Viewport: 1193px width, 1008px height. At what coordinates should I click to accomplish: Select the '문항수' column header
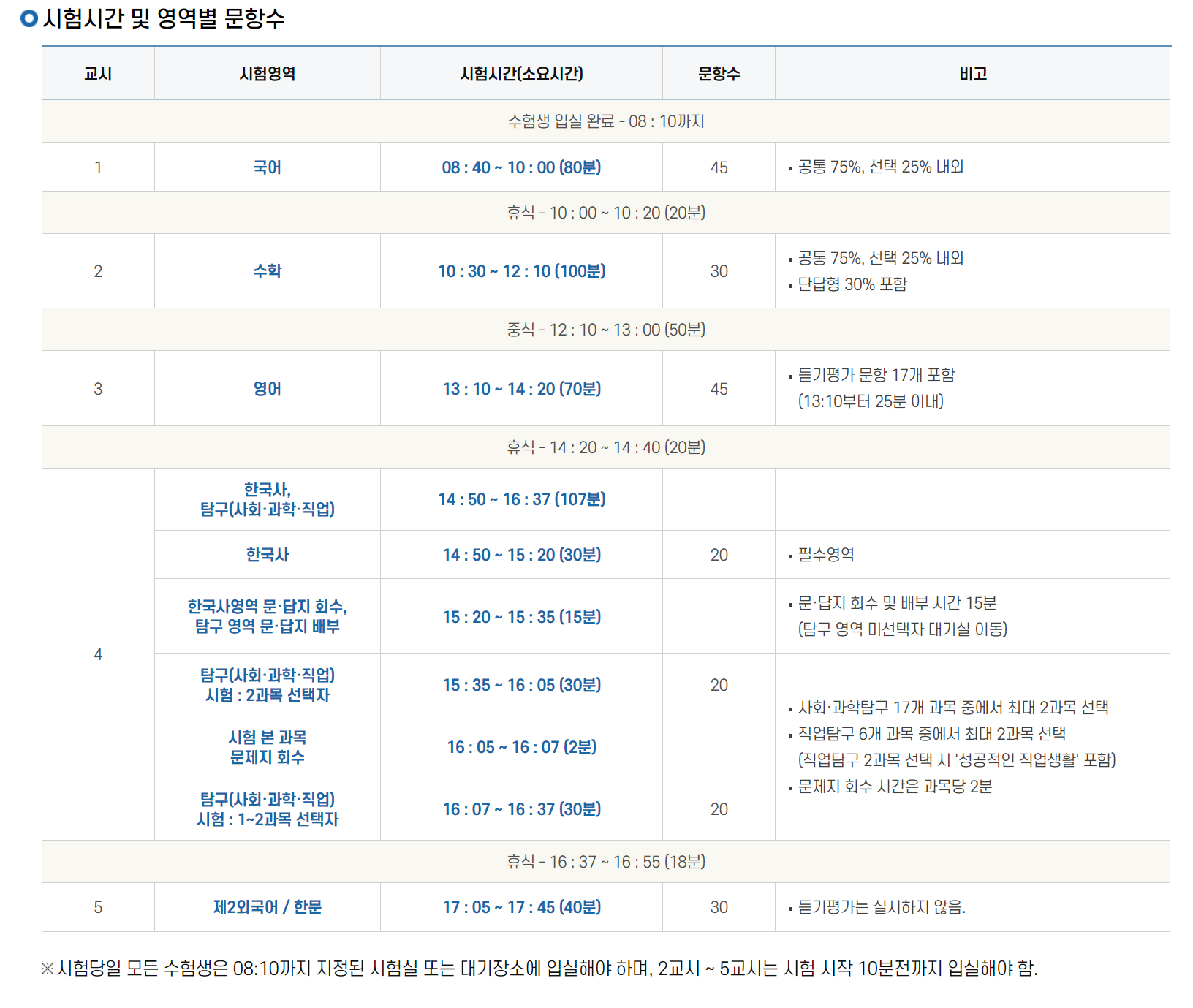pyautogui.click(x=719, y=74)
